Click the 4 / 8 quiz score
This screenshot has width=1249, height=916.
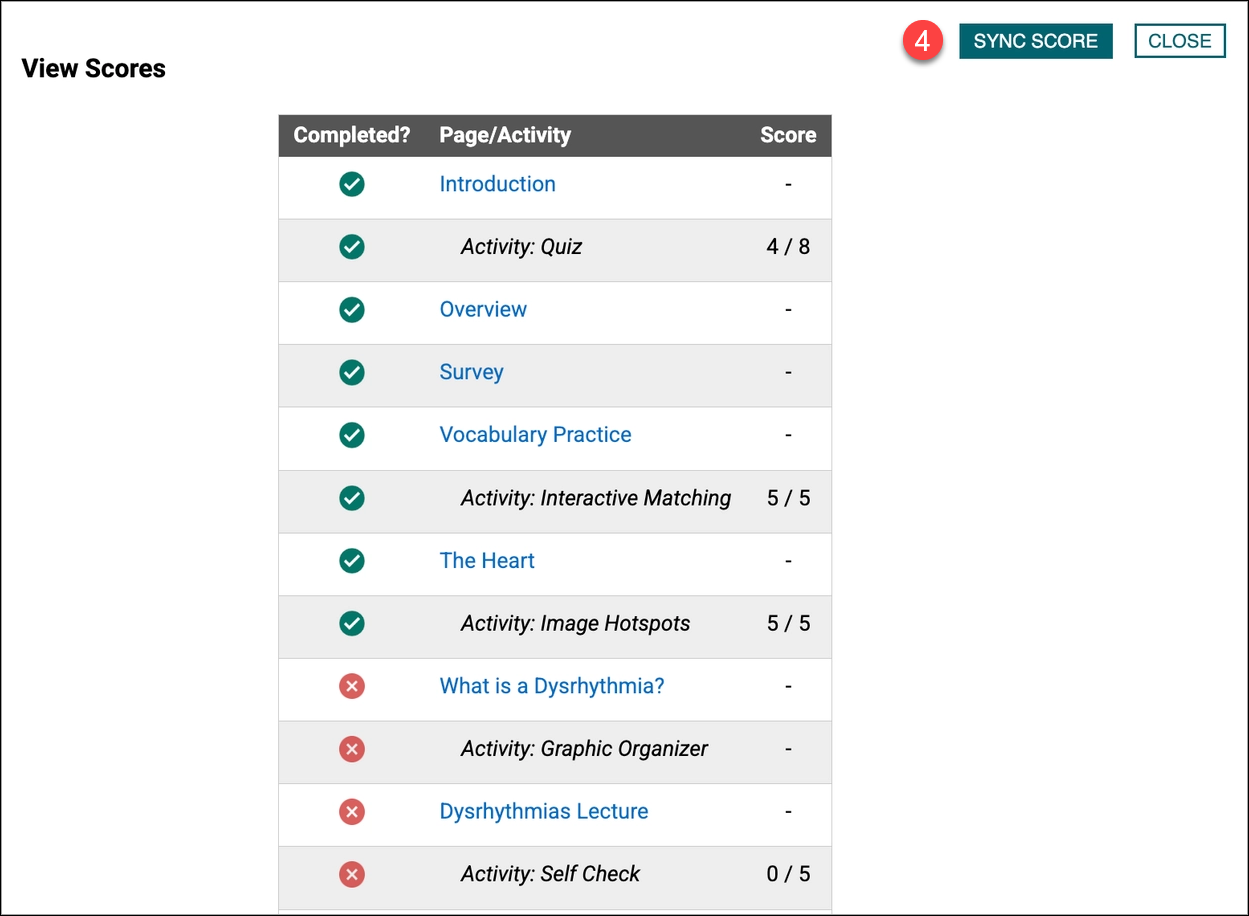(x=788, y=247)
